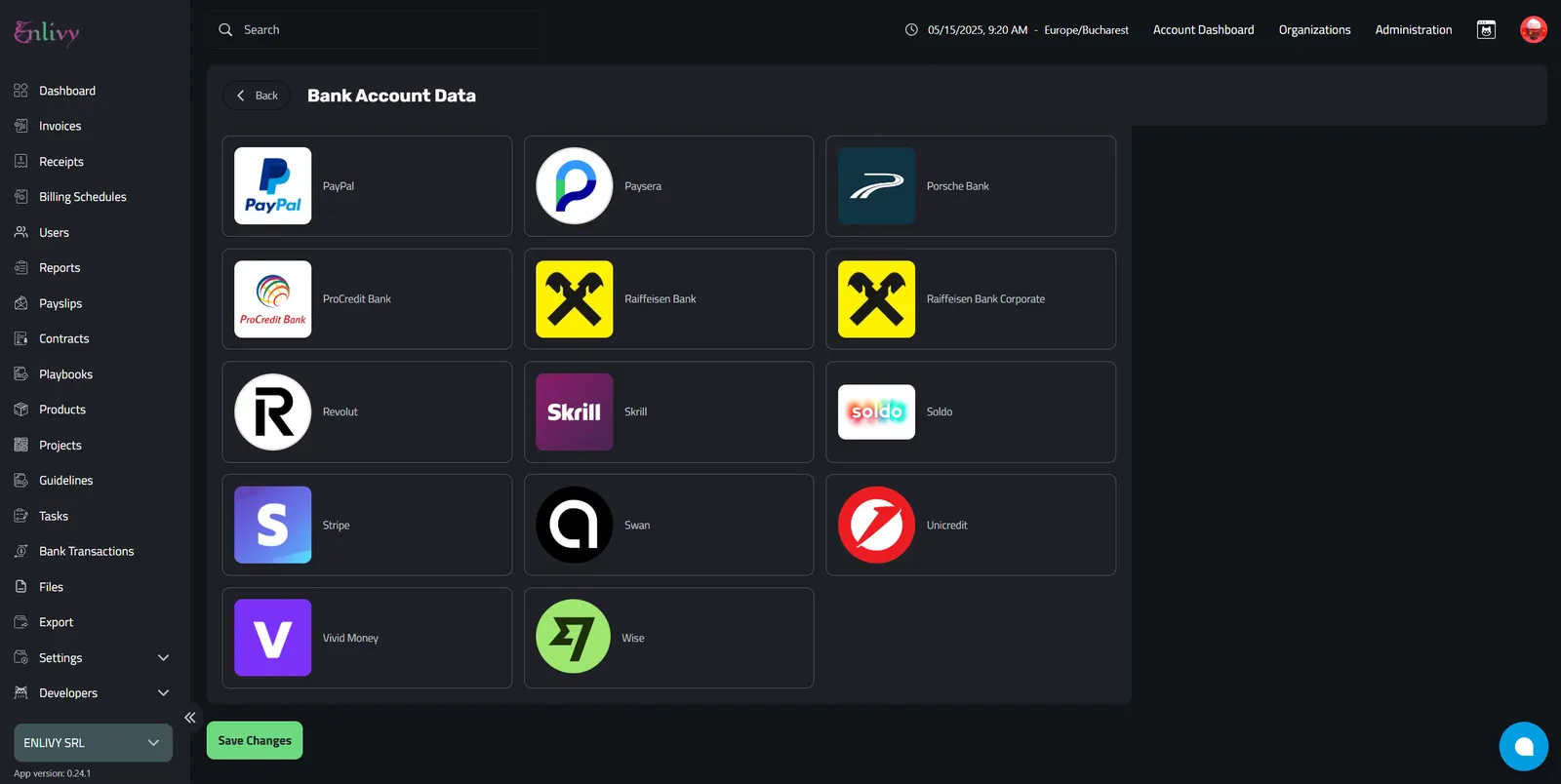The width and height of the screenshot is (1561, 784).
Task: Collapse the sidebar with double chevron
Action: [190, 718]
